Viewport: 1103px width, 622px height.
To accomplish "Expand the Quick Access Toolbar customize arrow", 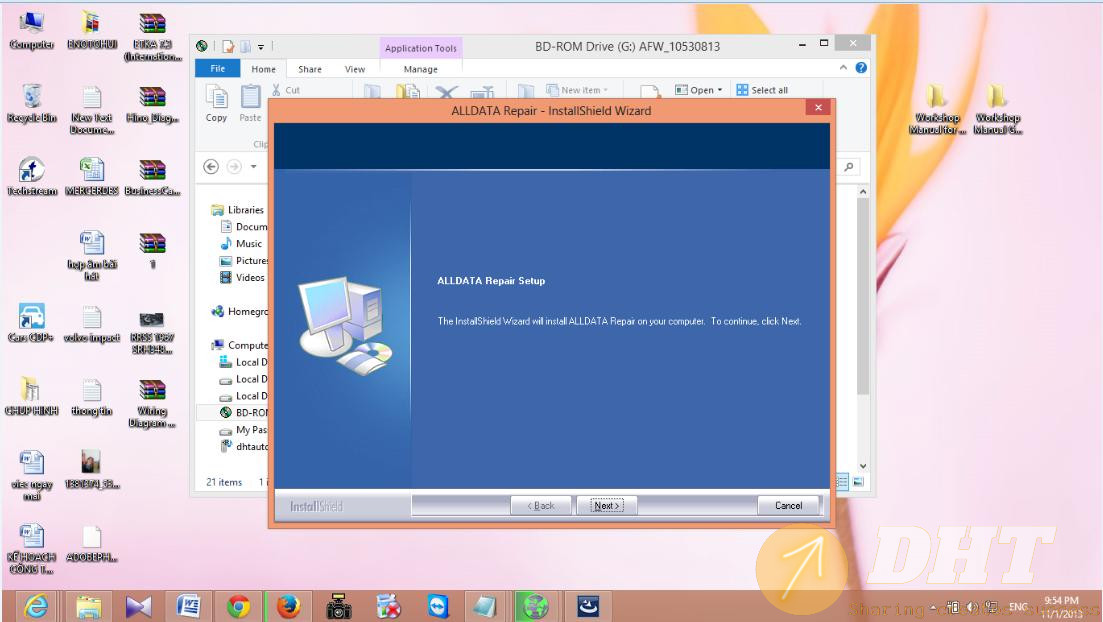I will coord(261,46).
